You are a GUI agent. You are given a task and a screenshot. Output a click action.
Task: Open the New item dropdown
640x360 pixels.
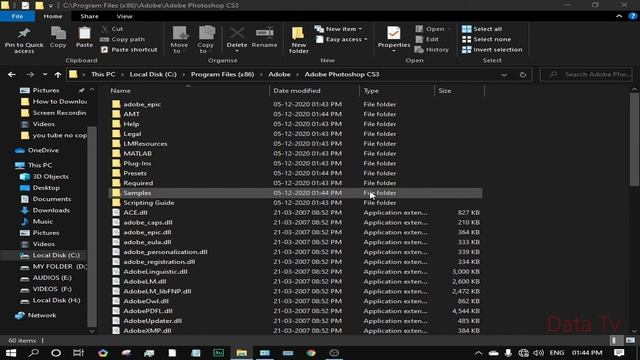[x=339, y=29]
